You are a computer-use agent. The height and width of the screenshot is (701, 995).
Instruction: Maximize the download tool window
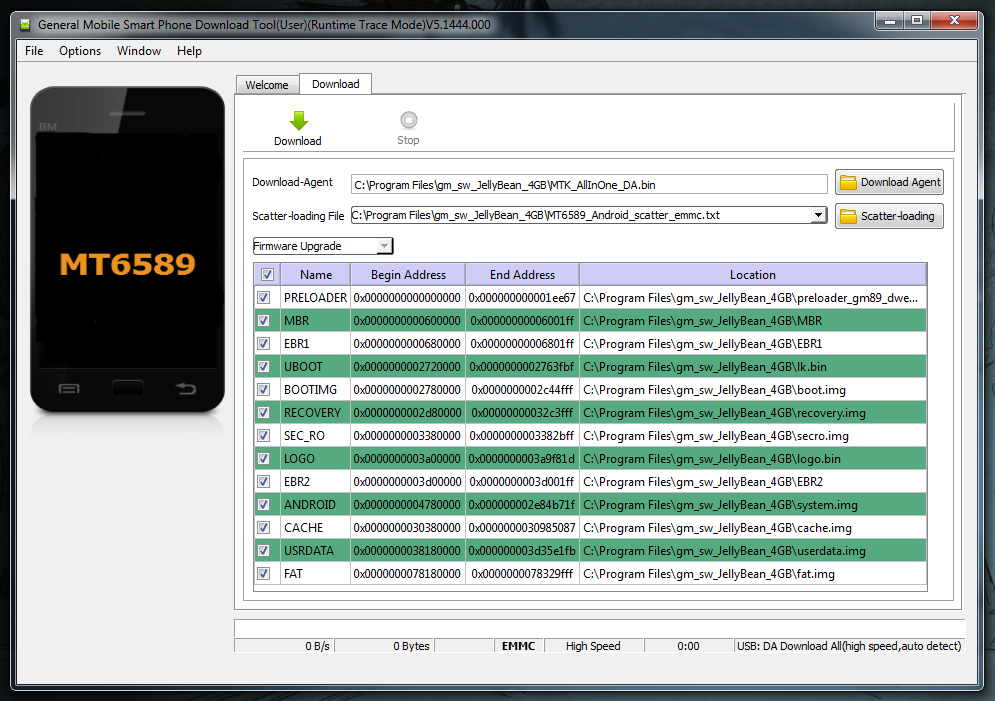pos(917,20)
